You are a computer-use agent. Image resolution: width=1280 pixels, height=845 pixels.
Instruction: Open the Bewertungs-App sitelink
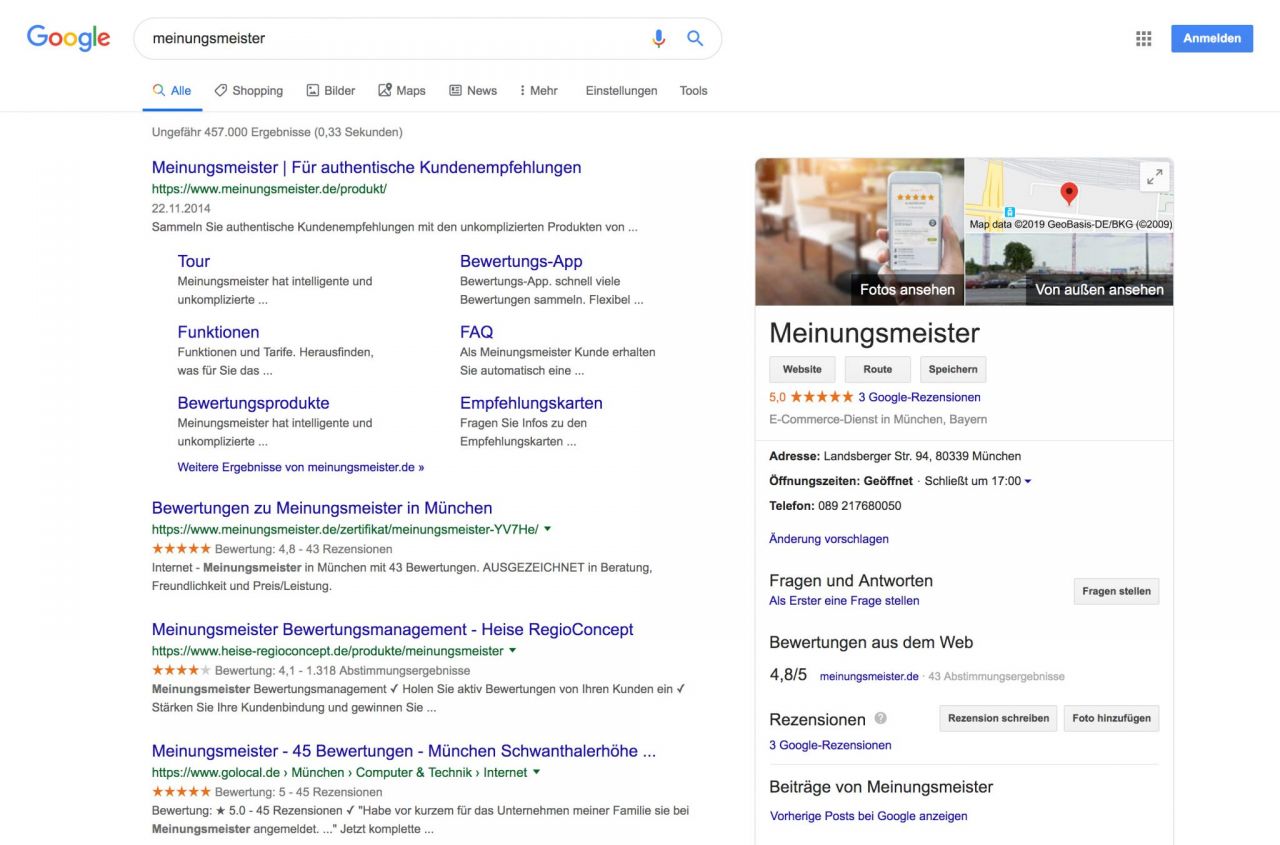(x=521, y=262)
